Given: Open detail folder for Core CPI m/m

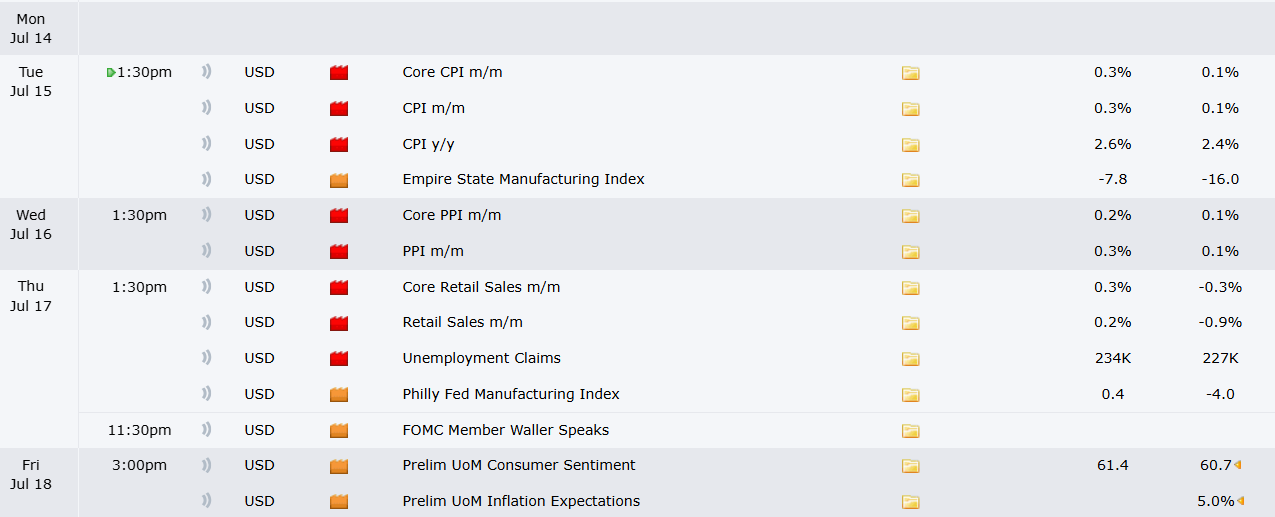Looking at the screenshot, I should pos(910,73).
